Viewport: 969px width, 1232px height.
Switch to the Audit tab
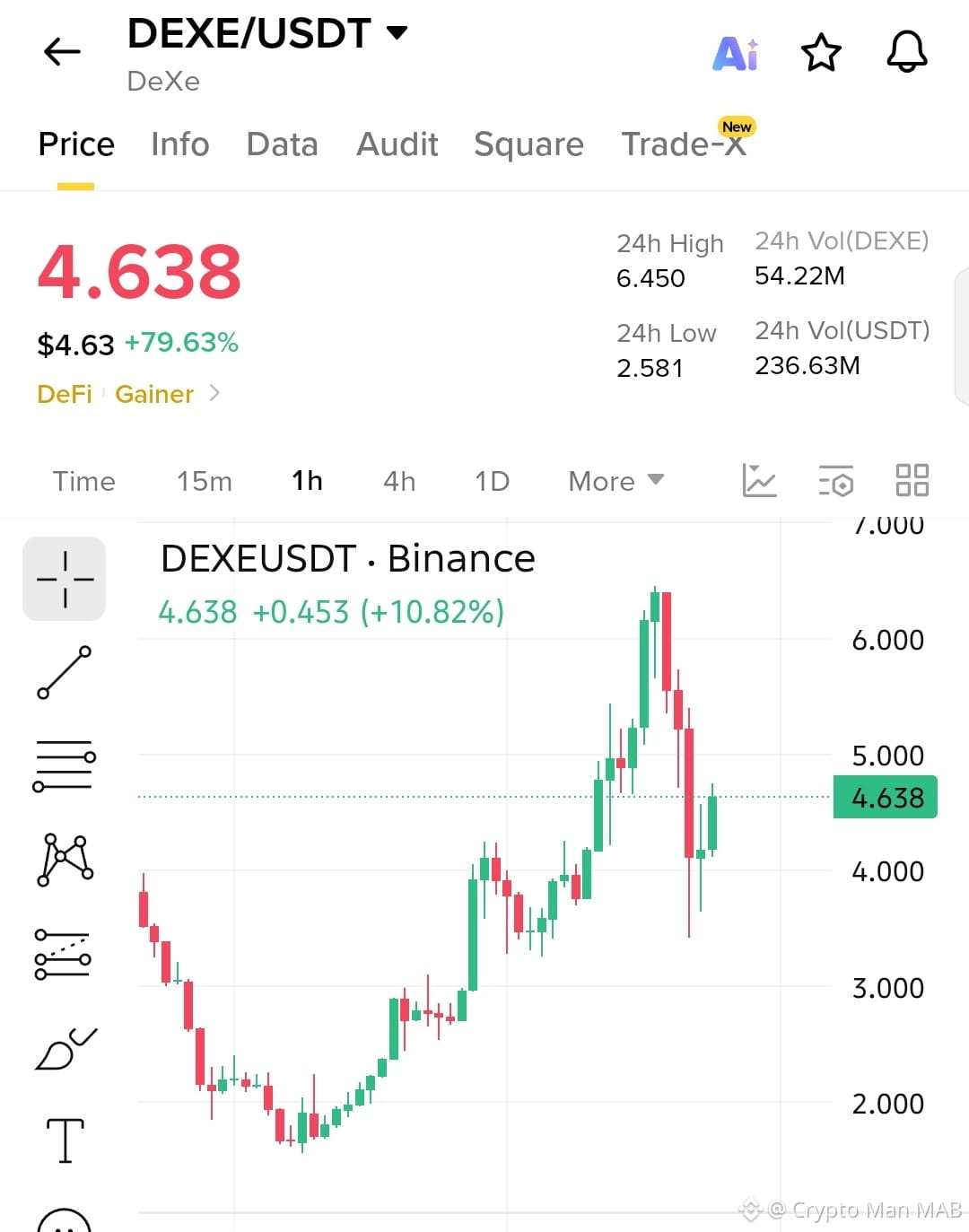click(397, 144)
